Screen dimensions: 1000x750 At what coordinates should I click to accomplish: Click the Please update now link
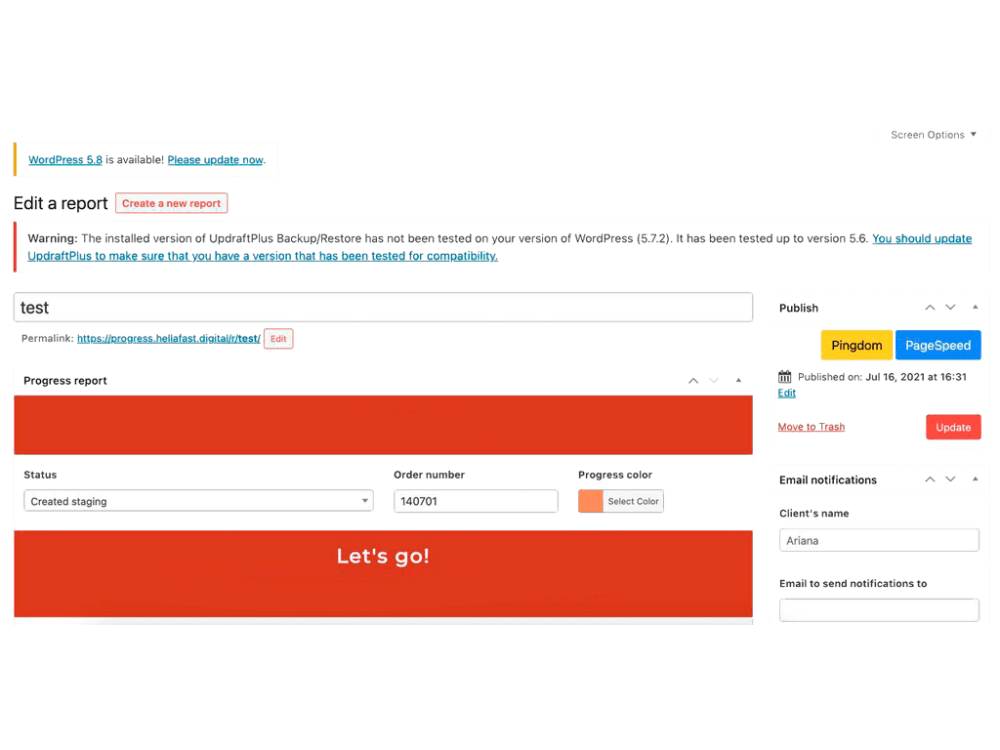pyautogui.click(x=215, y=159)
